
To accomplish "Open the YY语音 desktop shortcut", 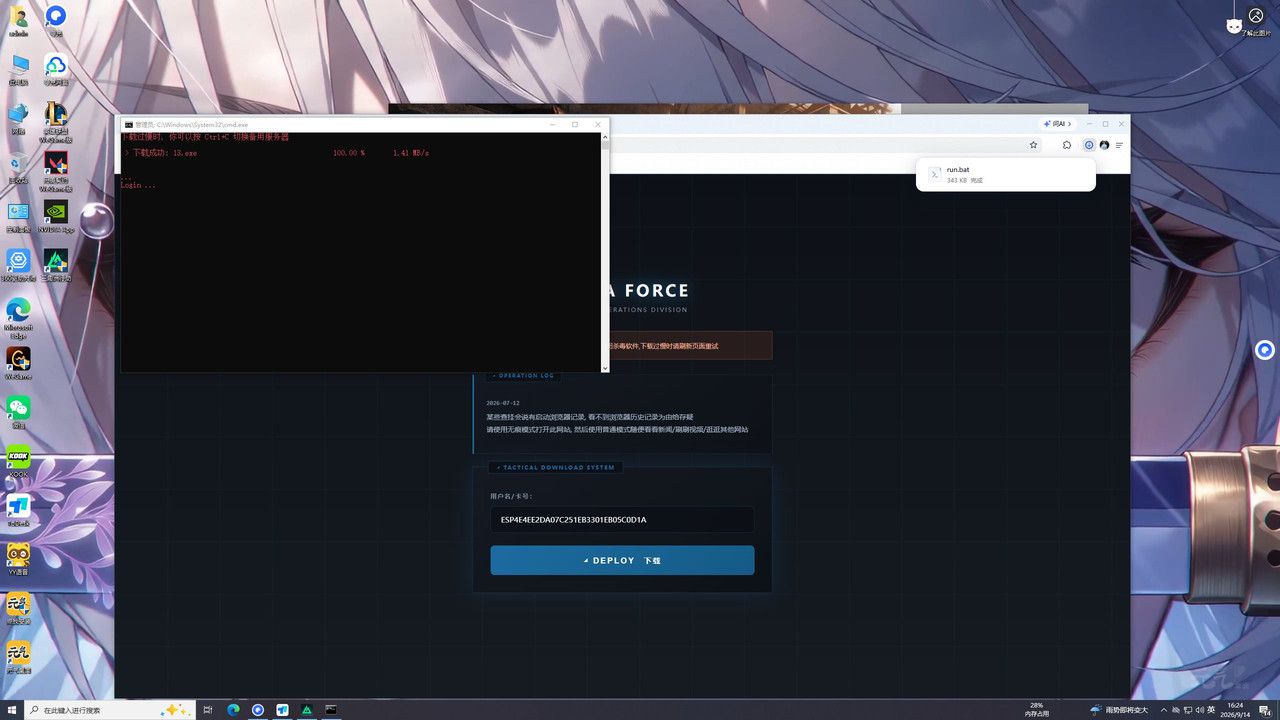I will tap(18, 558).
